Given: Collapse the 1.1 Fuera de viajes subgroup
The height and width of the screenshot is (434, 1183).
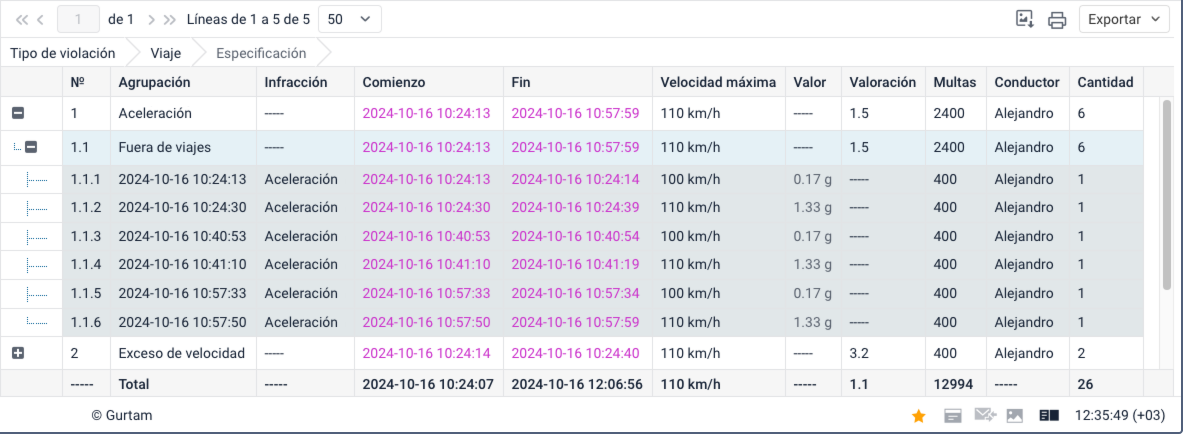Looking at the screenshot, I should [31, 148].
